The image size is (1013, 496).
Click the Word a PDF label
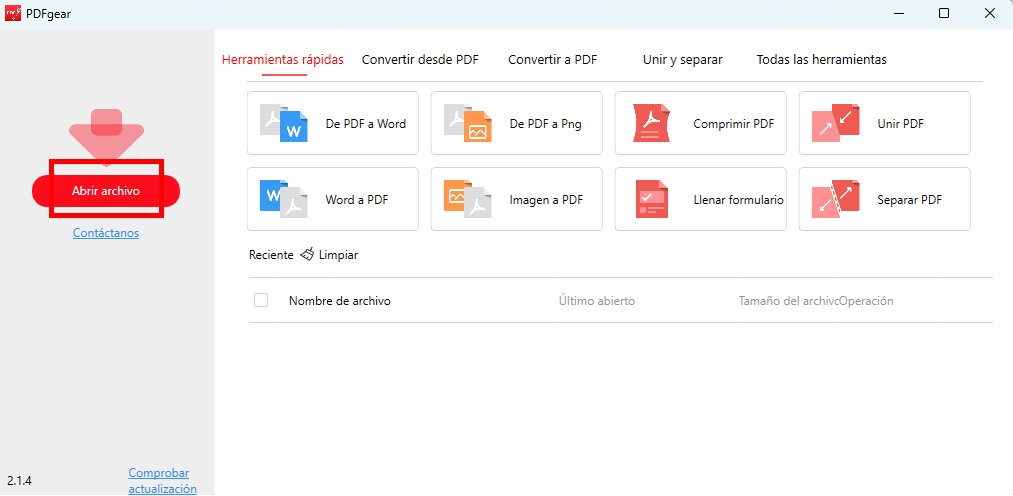click(x=357, y=200)
